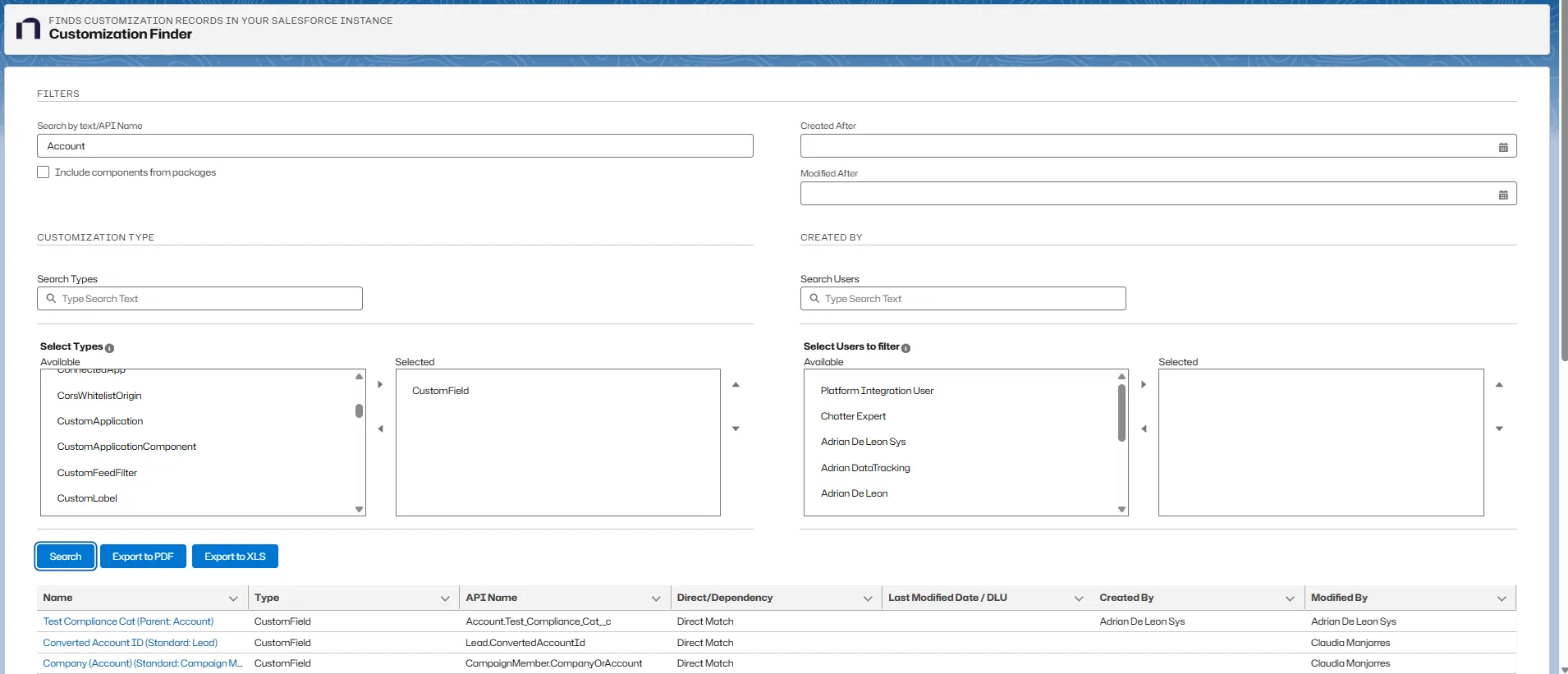Click the Search Users text box

(x=963, y=299)
